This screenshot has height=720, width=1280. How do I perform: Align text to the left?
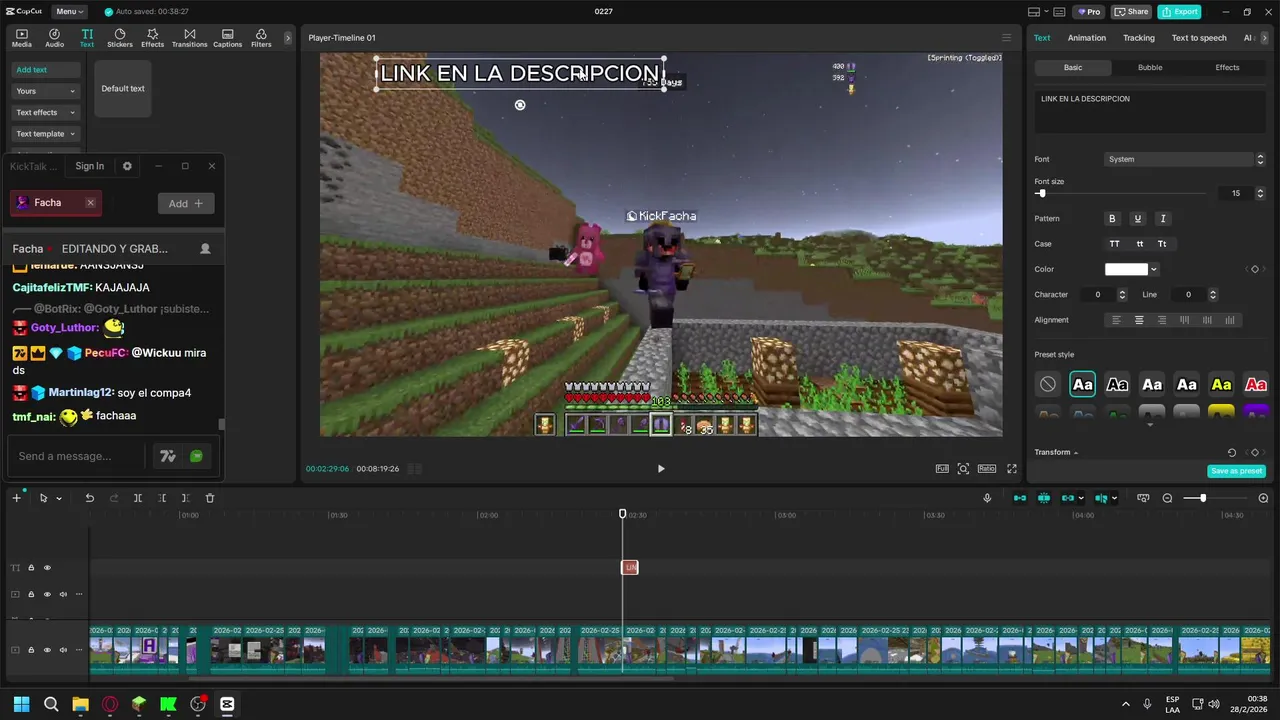1116,320
